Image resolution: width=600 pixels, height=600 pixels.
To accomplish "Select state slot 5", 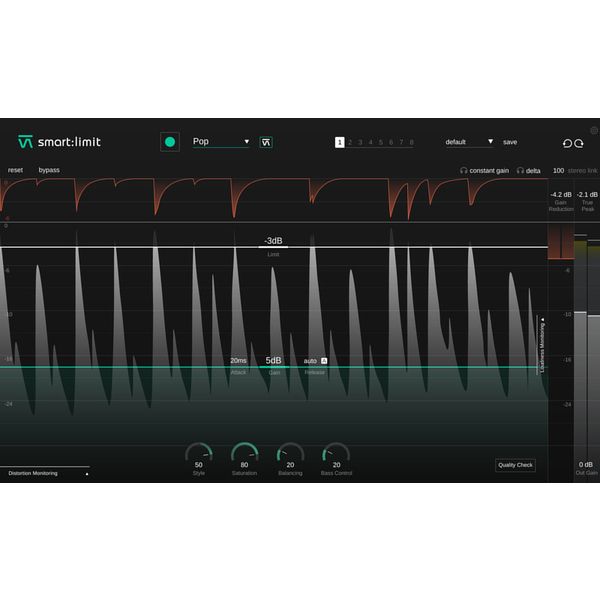I will (381, 142).
